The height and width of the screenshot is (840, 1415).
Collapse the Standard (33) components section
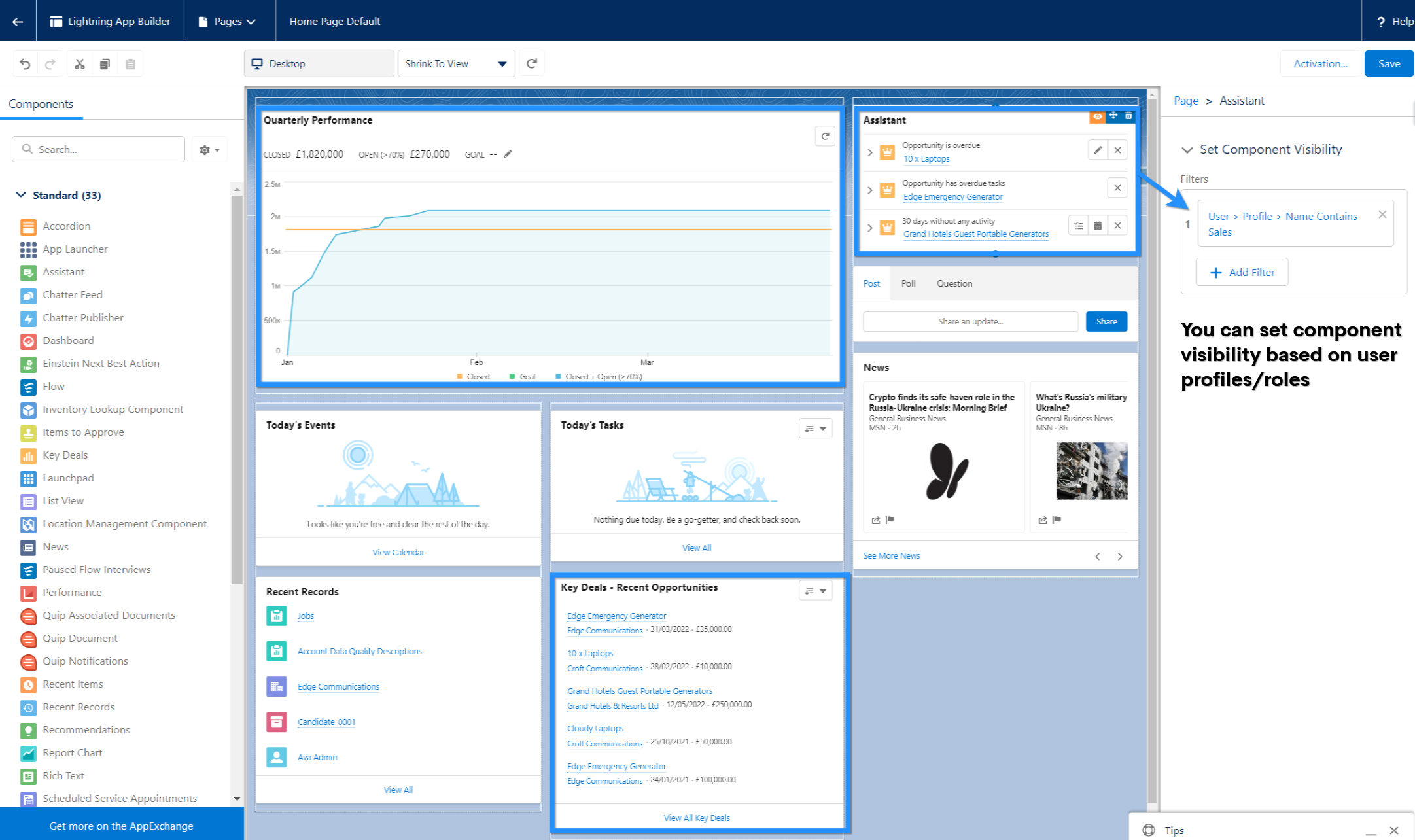click(x=21, y=195)
